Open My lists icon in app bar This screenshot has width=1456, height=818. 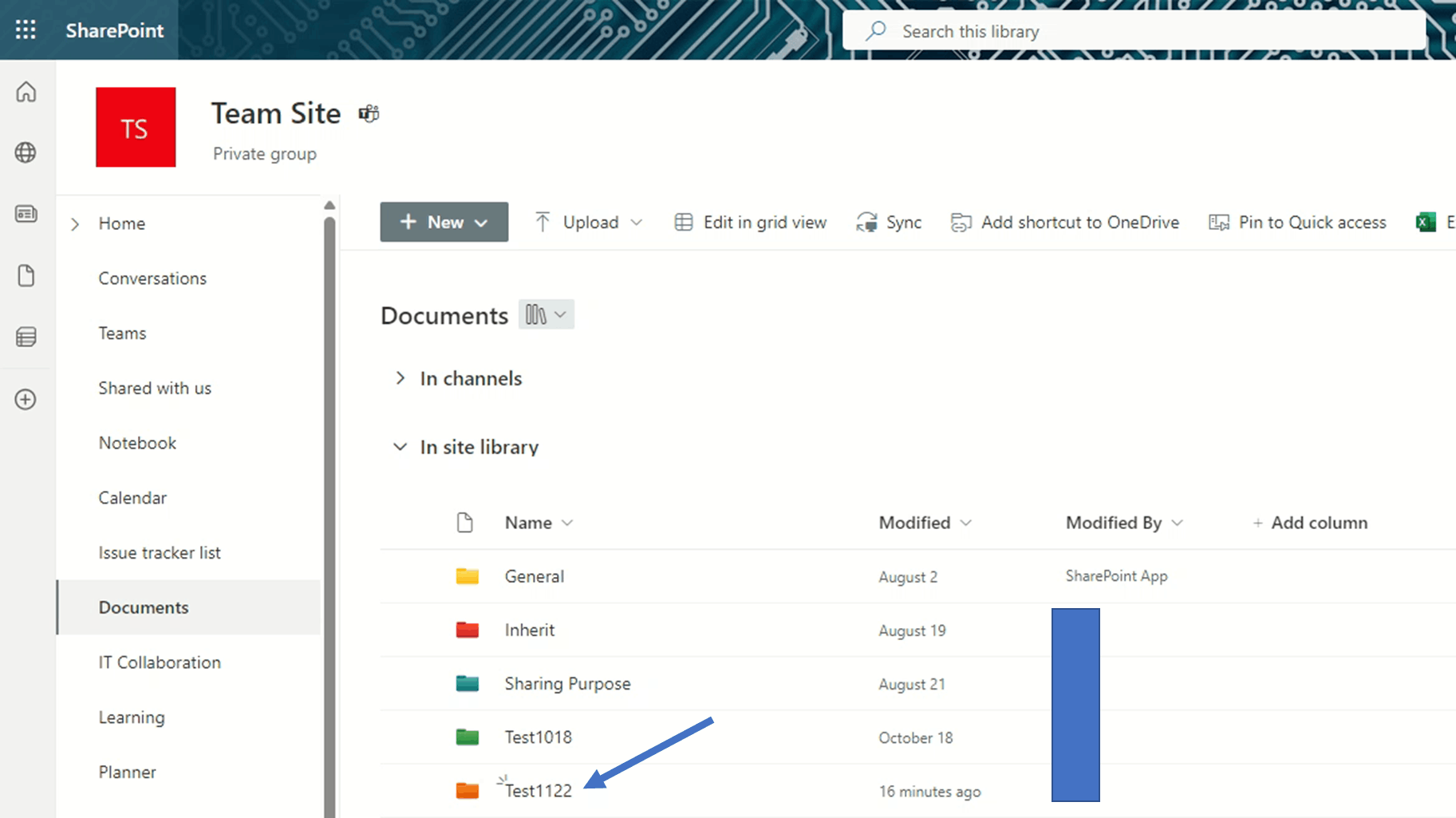pyautogui.click(x=26, y=337)
